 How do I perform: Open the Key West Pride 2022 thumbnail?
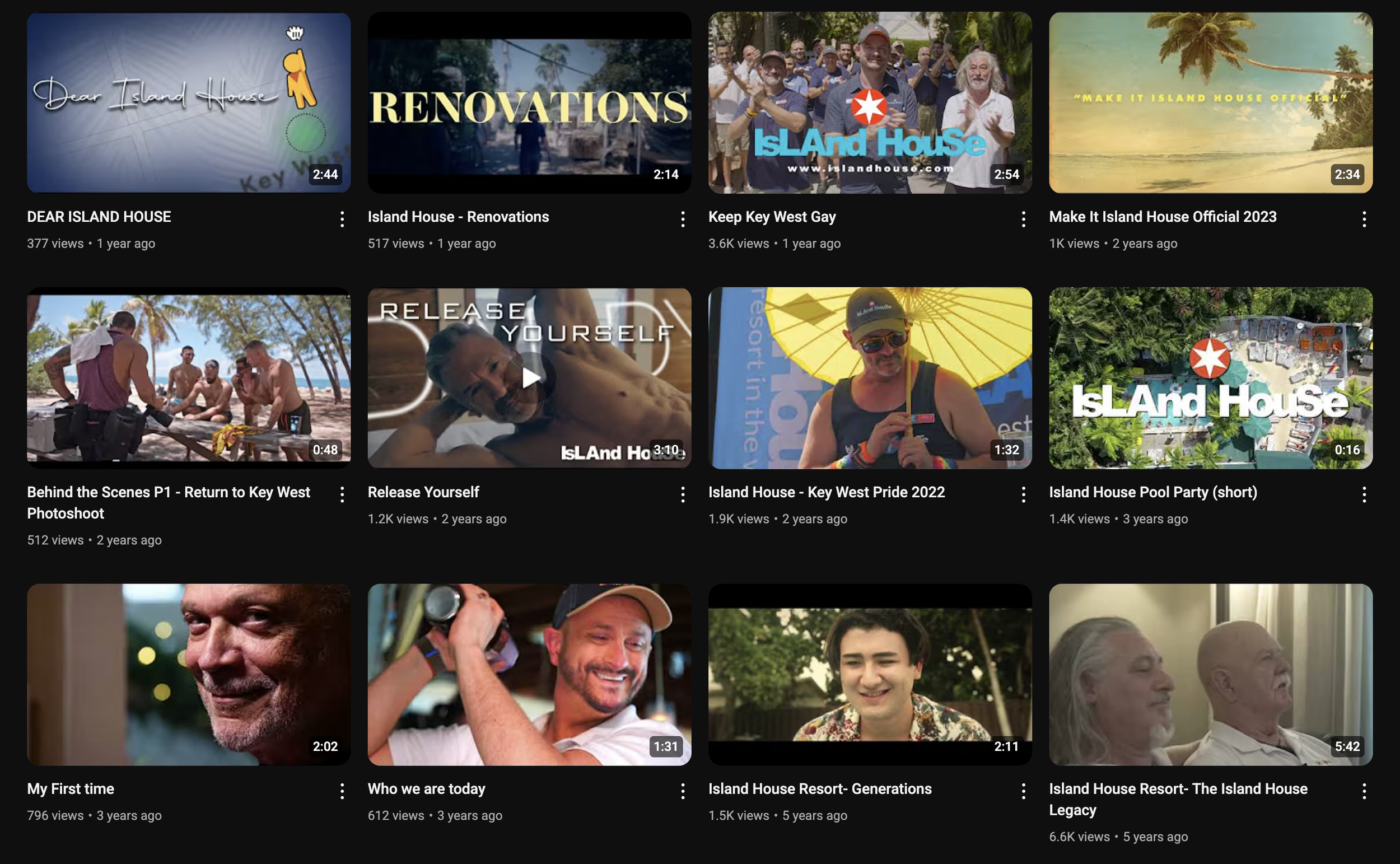[870, 378]
